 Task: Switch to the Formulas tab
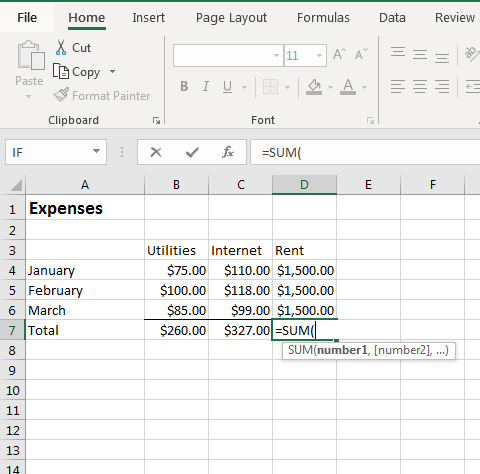[323, 18]
